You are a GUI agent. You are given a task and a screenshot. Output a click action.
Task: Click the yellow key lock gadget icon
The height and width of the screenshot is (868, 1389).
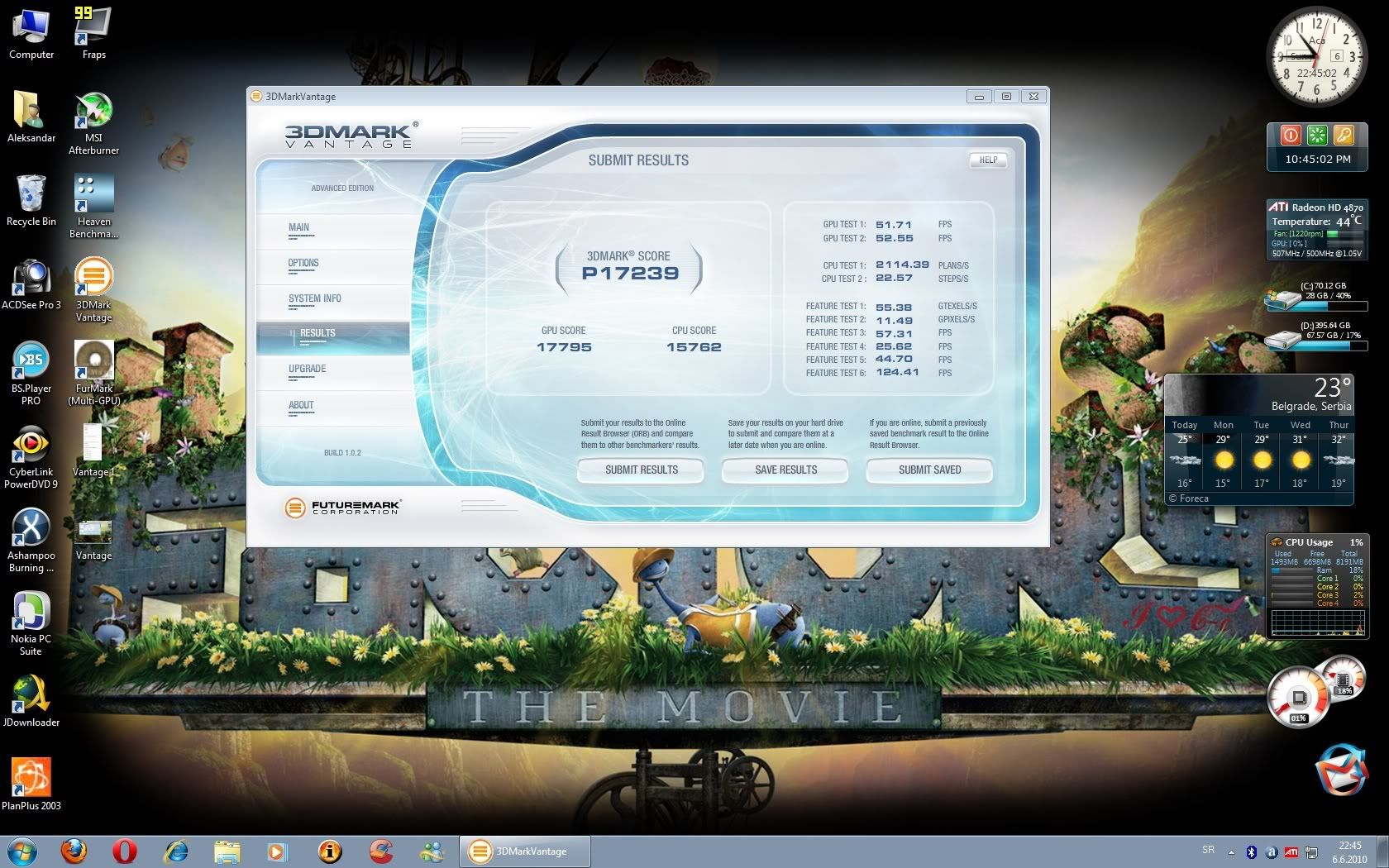coord(1343,135)
